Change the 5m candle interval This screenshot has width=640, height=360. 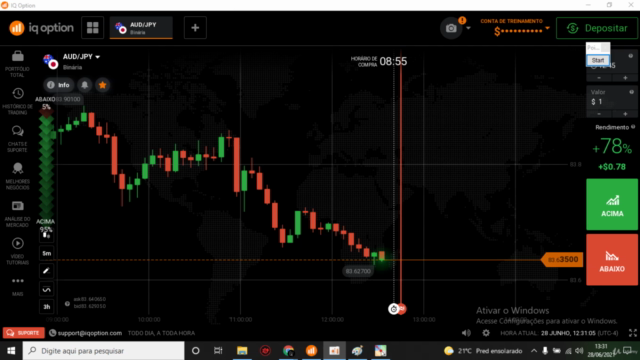pos(47,253)
